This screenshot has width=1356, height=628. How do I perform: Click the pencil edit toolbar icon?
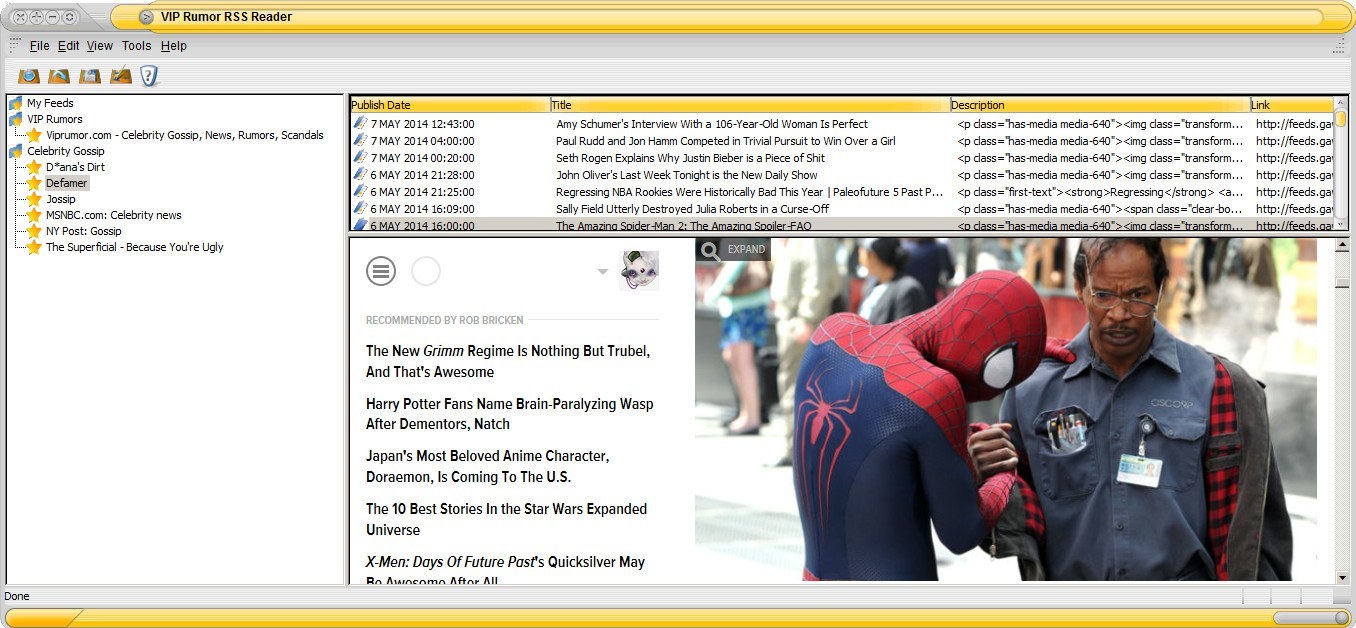pyautogui.click(x=121, y=76)
